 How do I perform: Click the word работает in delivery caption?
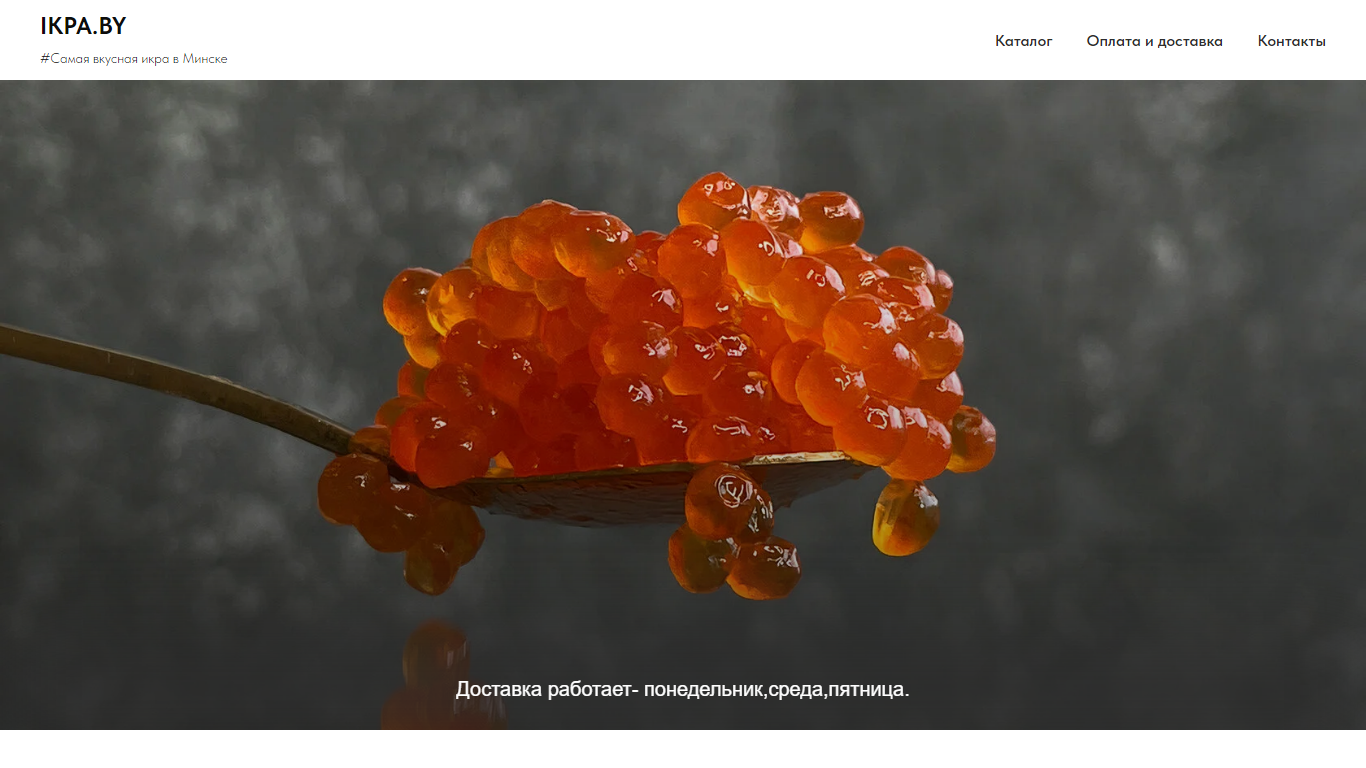[x=590, y=689]
